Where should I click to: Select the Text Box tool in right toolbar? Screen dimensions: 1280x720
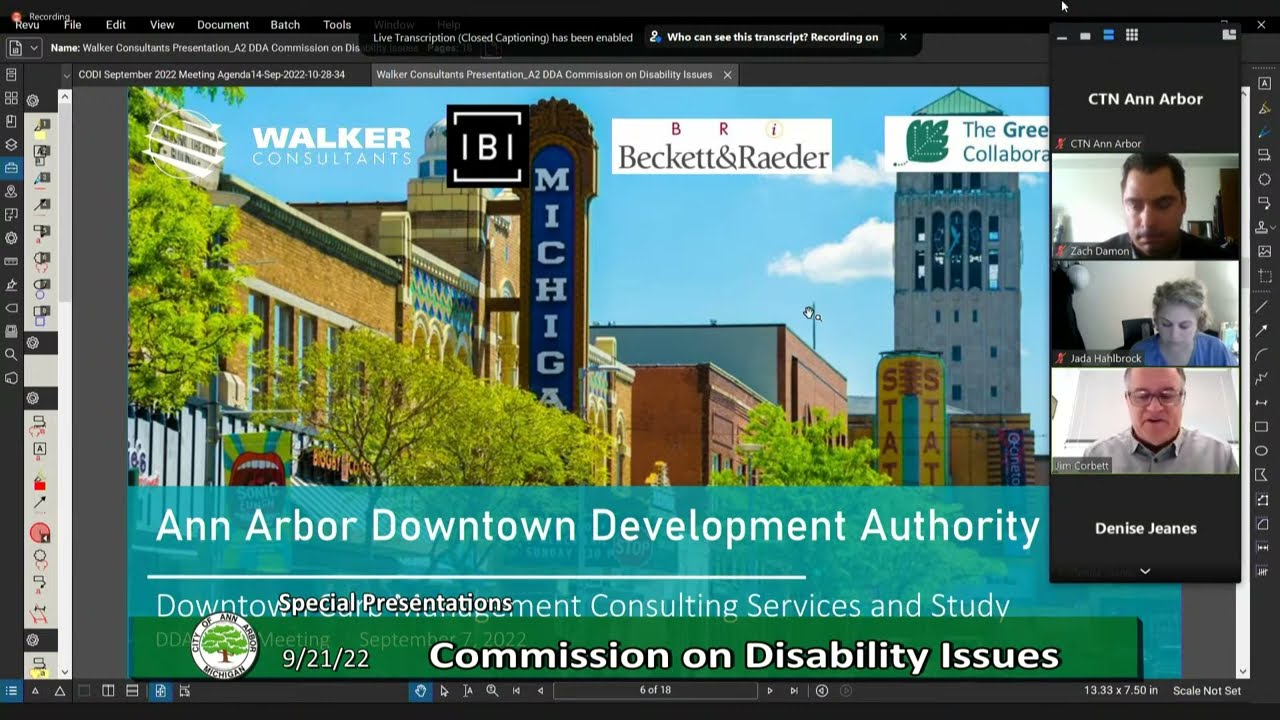click(1264, 83)
